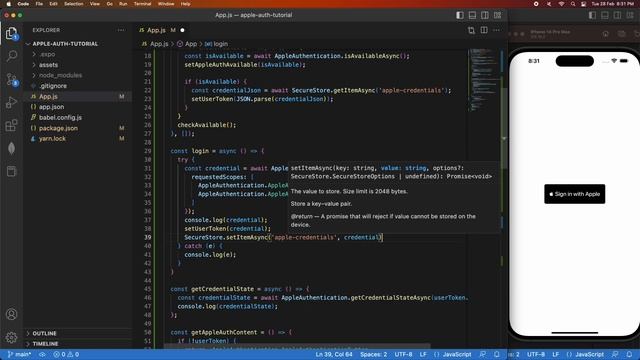Open the yarn.lock file
The image size is (640, 360).
pos(52,139)
